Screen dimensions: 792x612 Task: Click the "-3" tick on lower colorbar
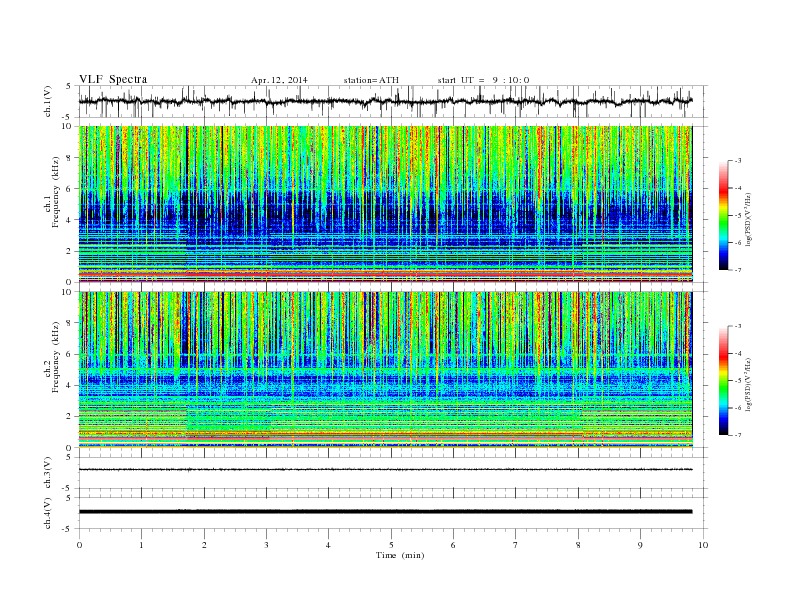(738, 327)
